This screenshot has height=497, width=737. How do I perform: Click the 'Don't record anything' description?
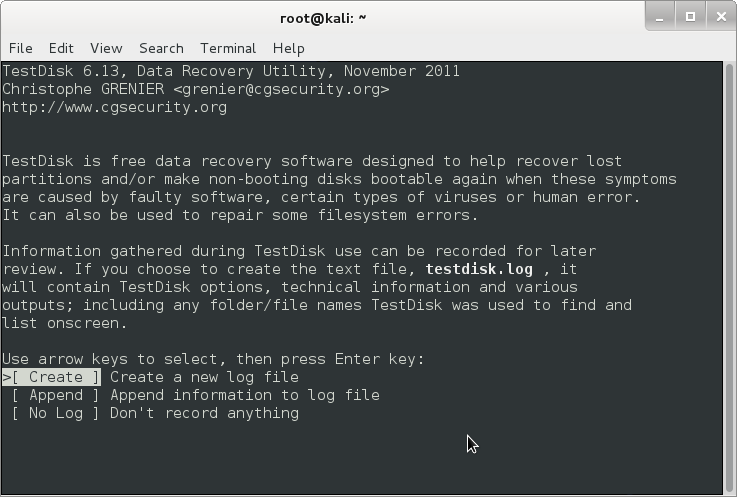coord(204,413)
